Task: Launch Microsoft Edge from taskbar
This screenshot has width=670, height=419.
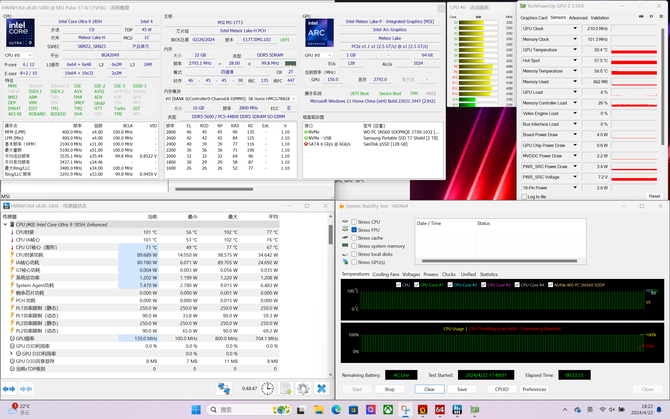Action: (x=336, y=410)
